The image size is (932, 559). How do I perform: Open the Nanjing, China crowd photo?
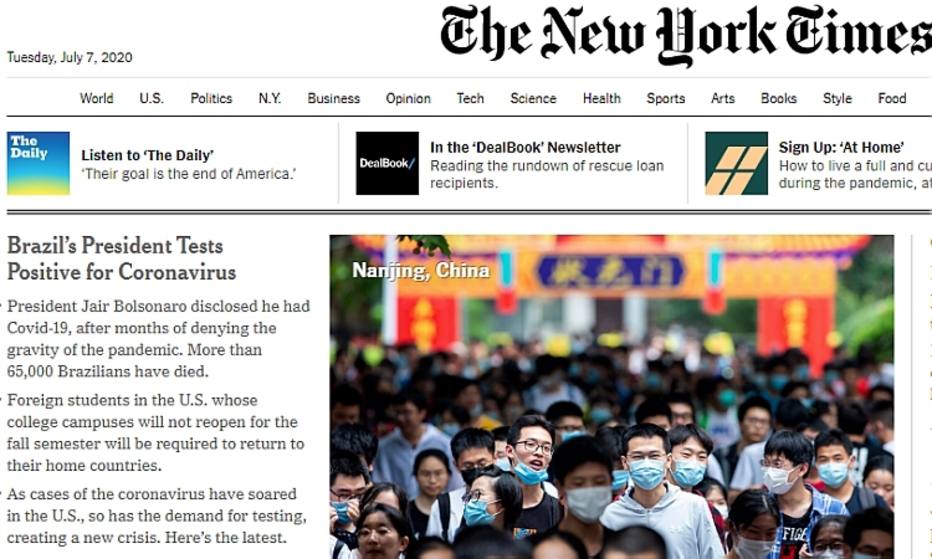point(612,397)
